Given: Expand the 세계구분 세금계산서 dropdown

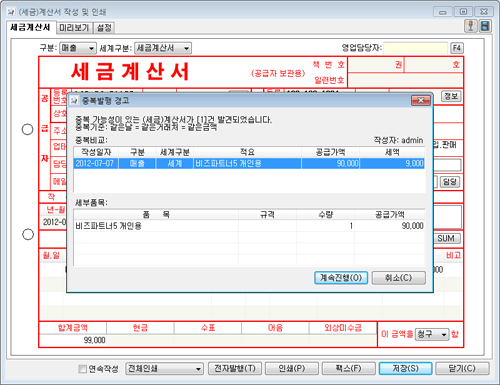Looking at the screenshot, I should tap(163, 48).
